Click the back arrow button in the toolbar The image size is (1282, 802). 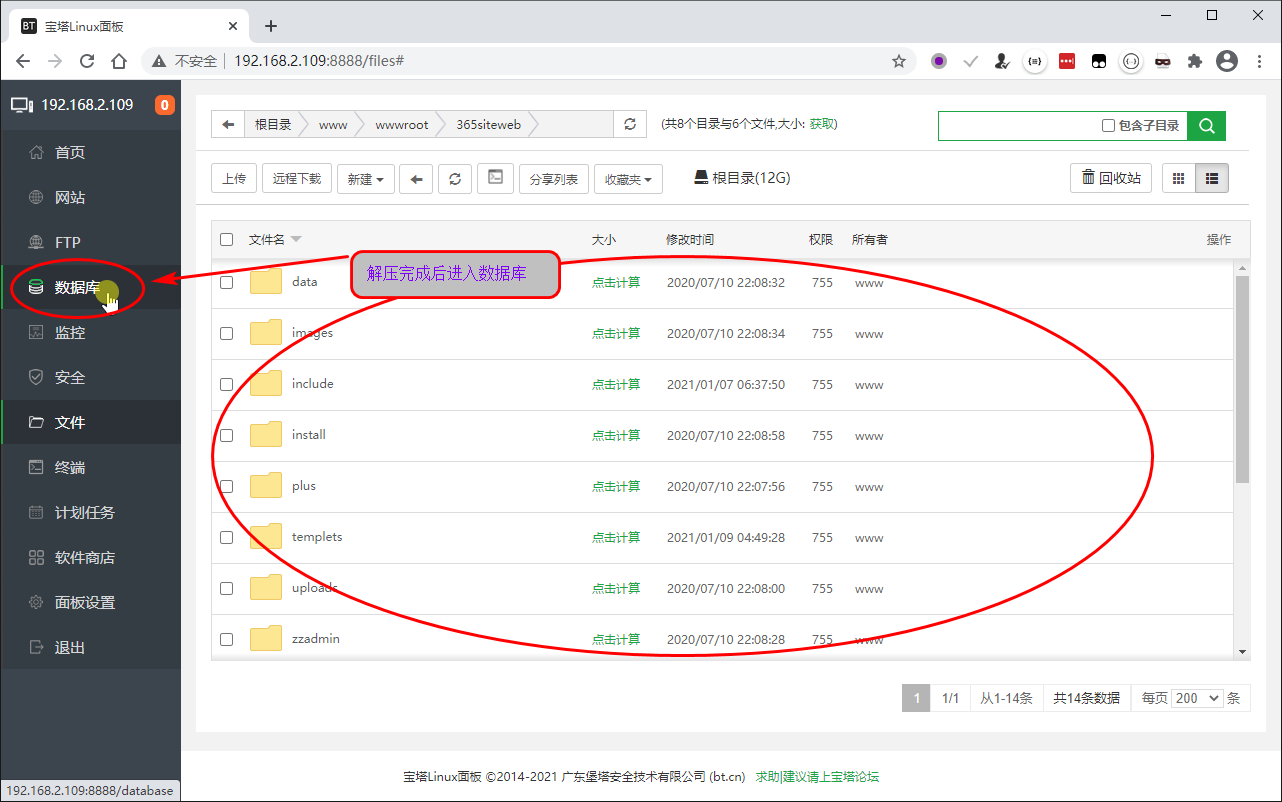coord(416,179)
